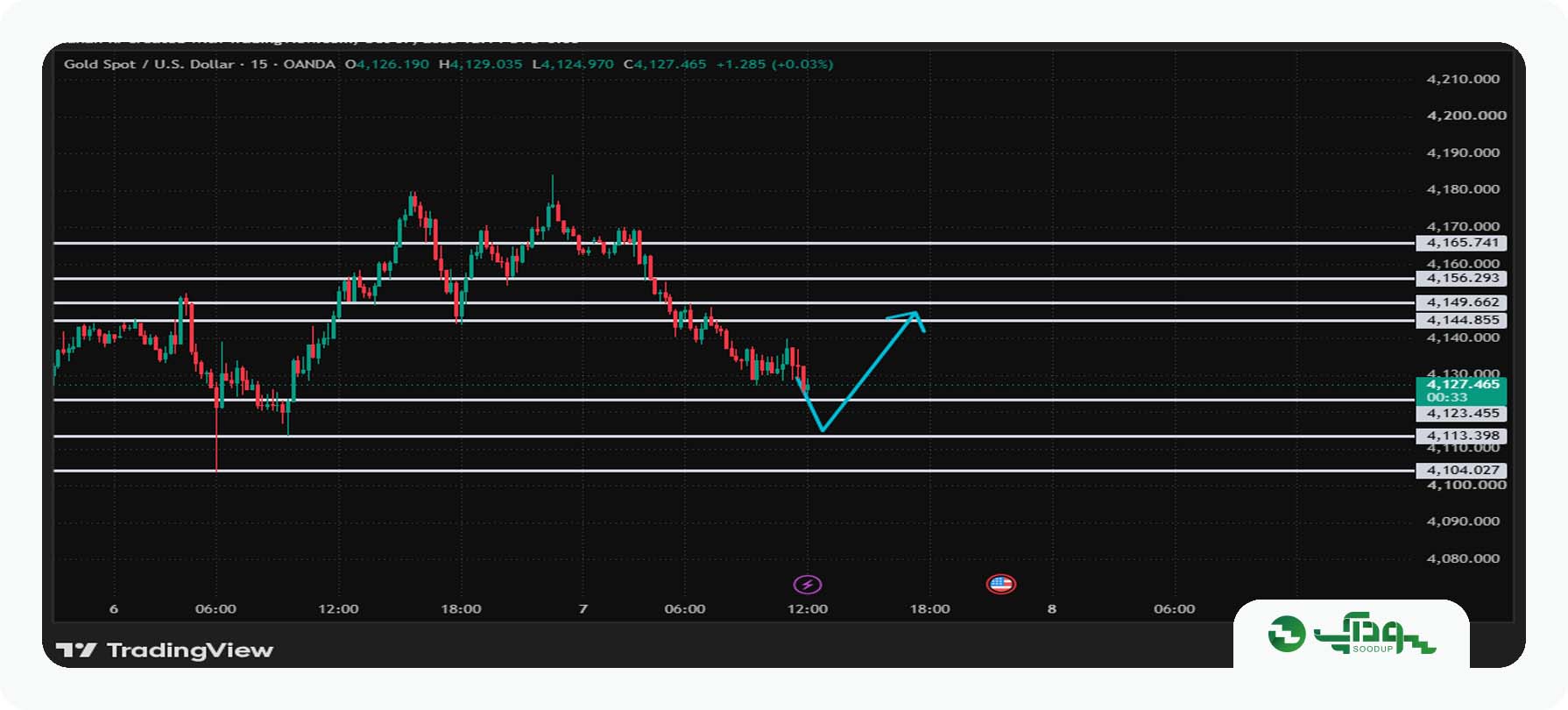Click the day 6 label on time axis
Image resolution: width=1568 pixels, height=710 pixels.
coord(114,609)
